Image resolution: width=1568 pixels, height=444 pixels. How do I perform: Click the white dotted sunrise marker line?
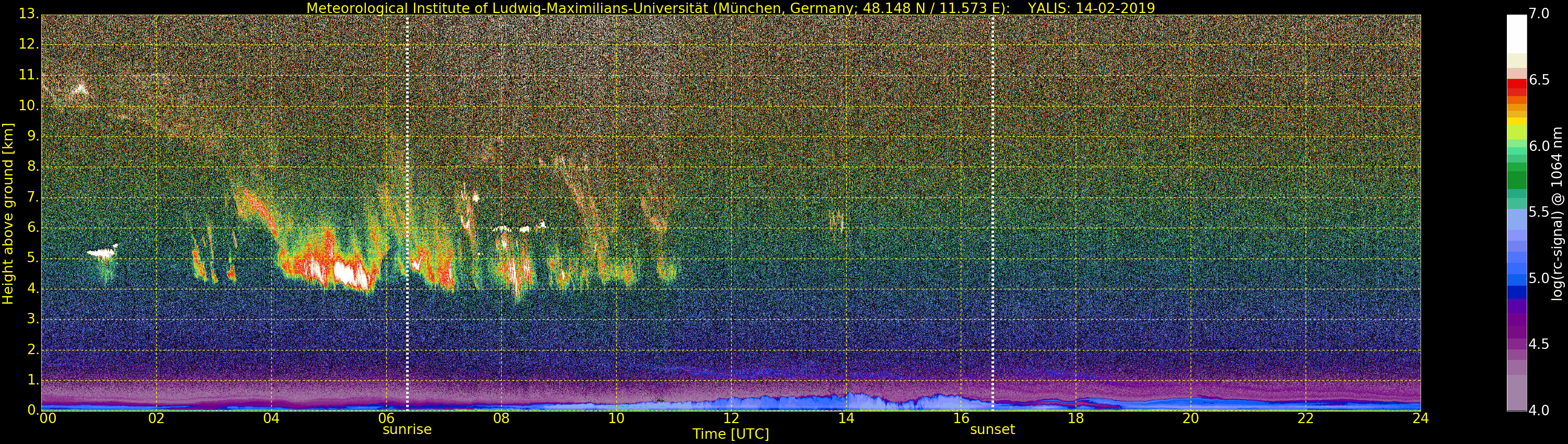tap(407, 213)
